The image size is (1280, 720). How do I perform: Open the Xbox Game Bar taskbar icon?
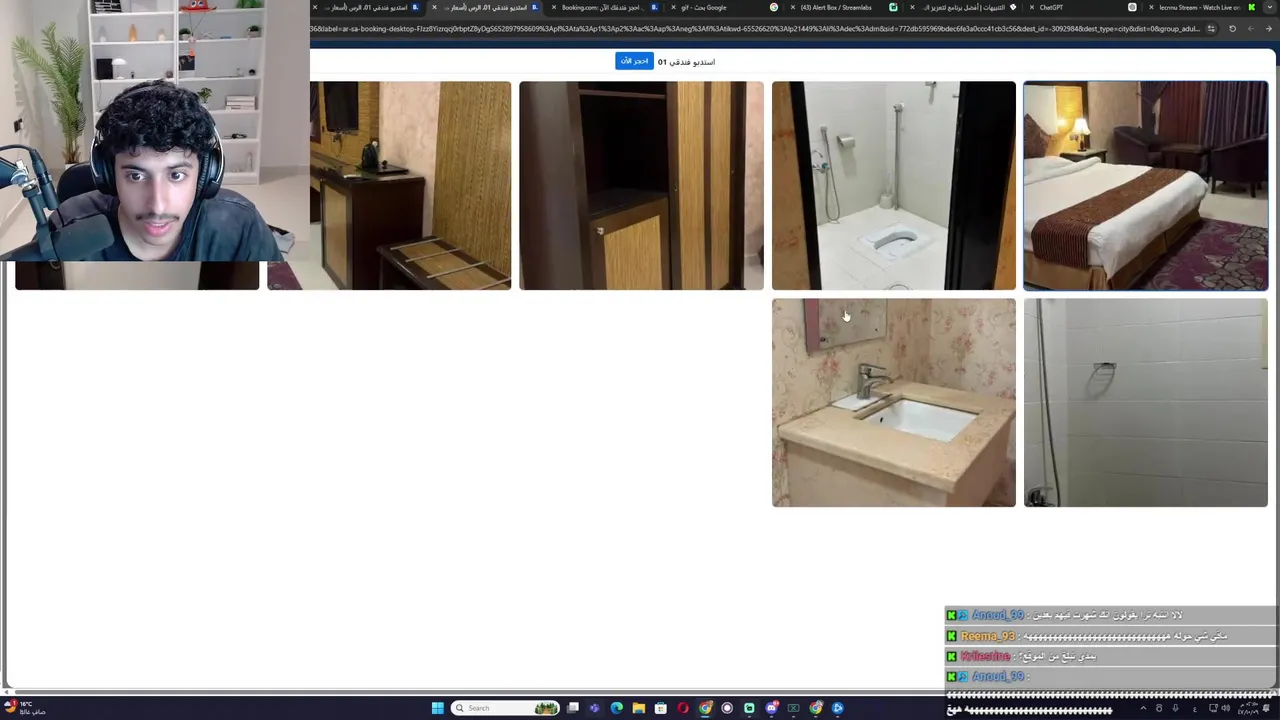click(793, 708)
